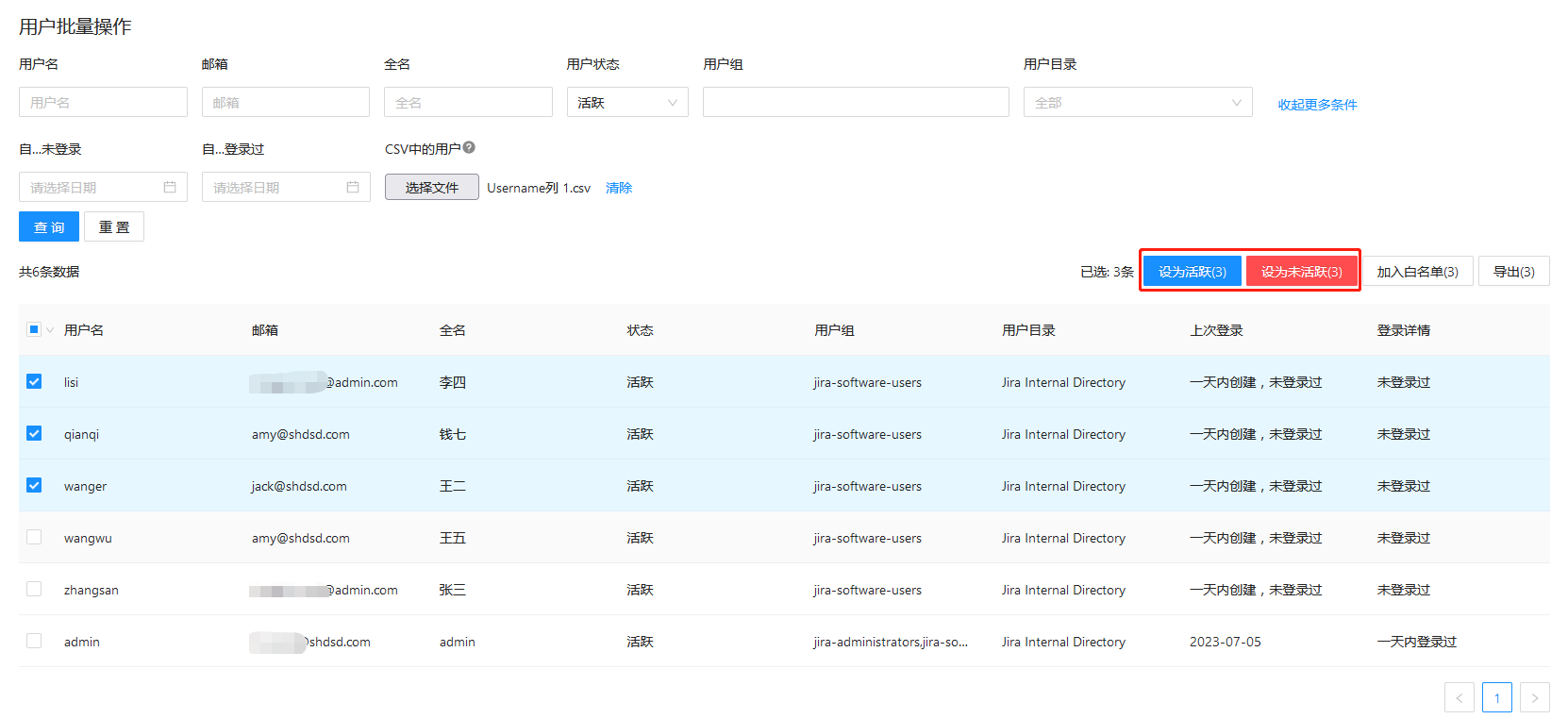
Task: Check the admin user row checkbox
Action: [34, 641]
